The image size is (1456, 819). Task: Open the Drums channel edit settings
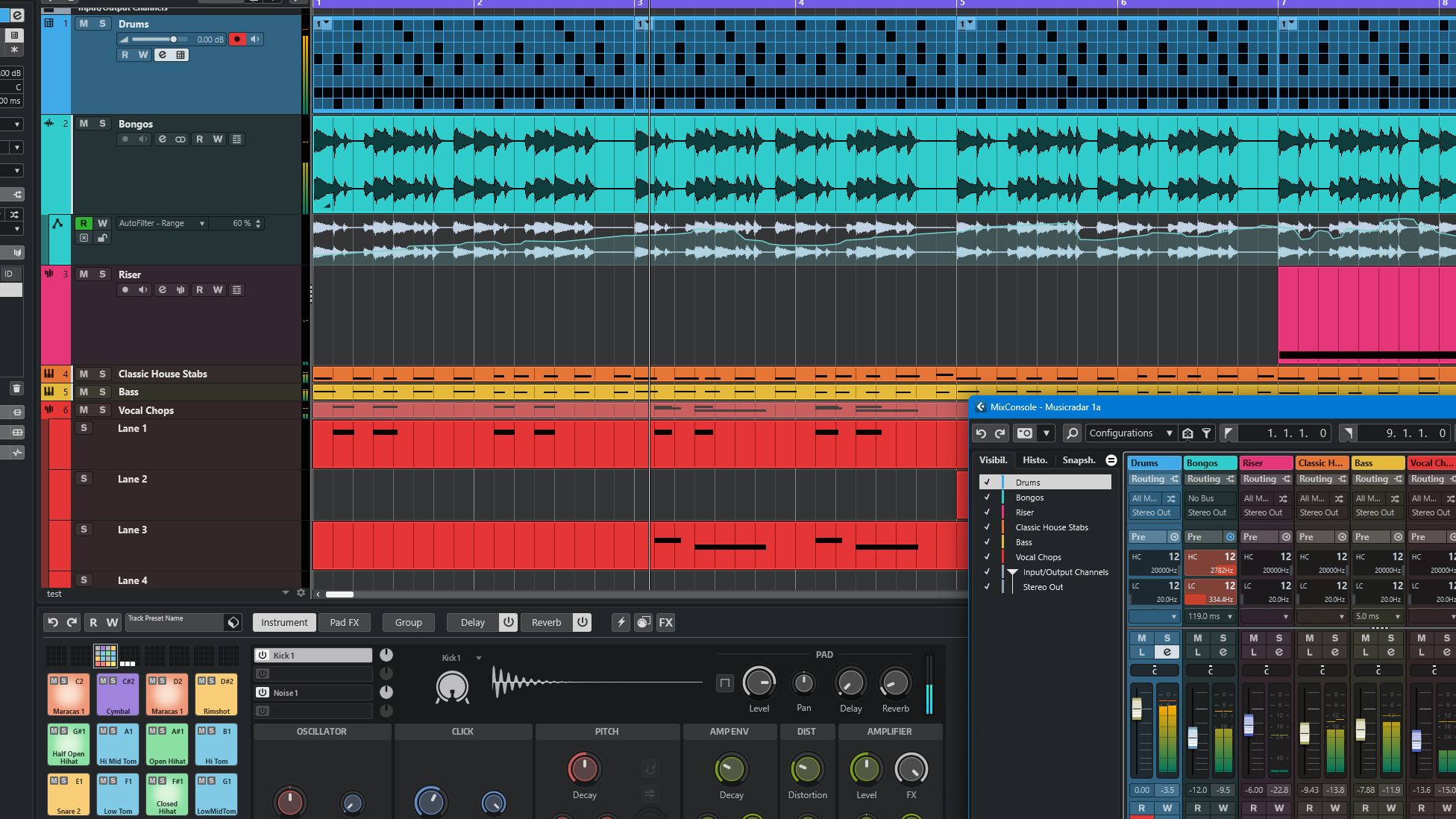point(162,54)
